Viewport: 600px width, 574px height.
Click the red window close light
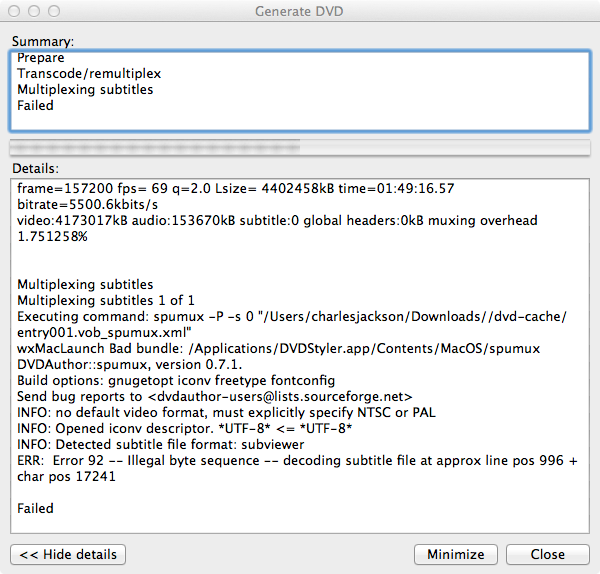[x=14, y=11]
